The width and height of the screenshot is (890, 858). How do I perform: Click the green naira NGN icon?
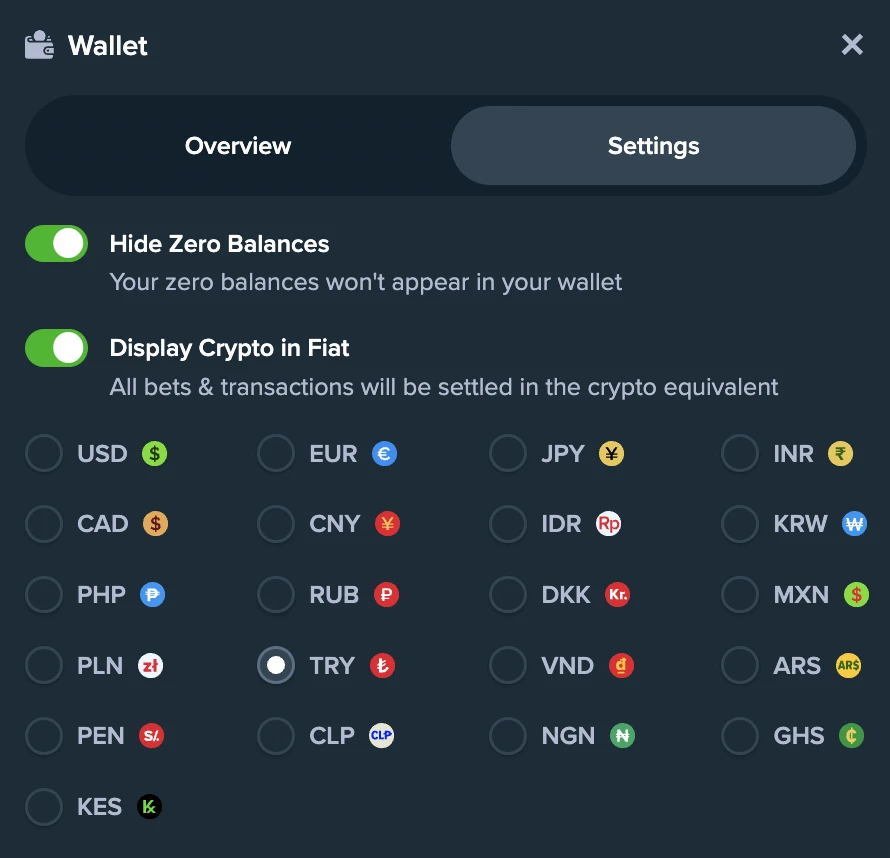[622, 736]
